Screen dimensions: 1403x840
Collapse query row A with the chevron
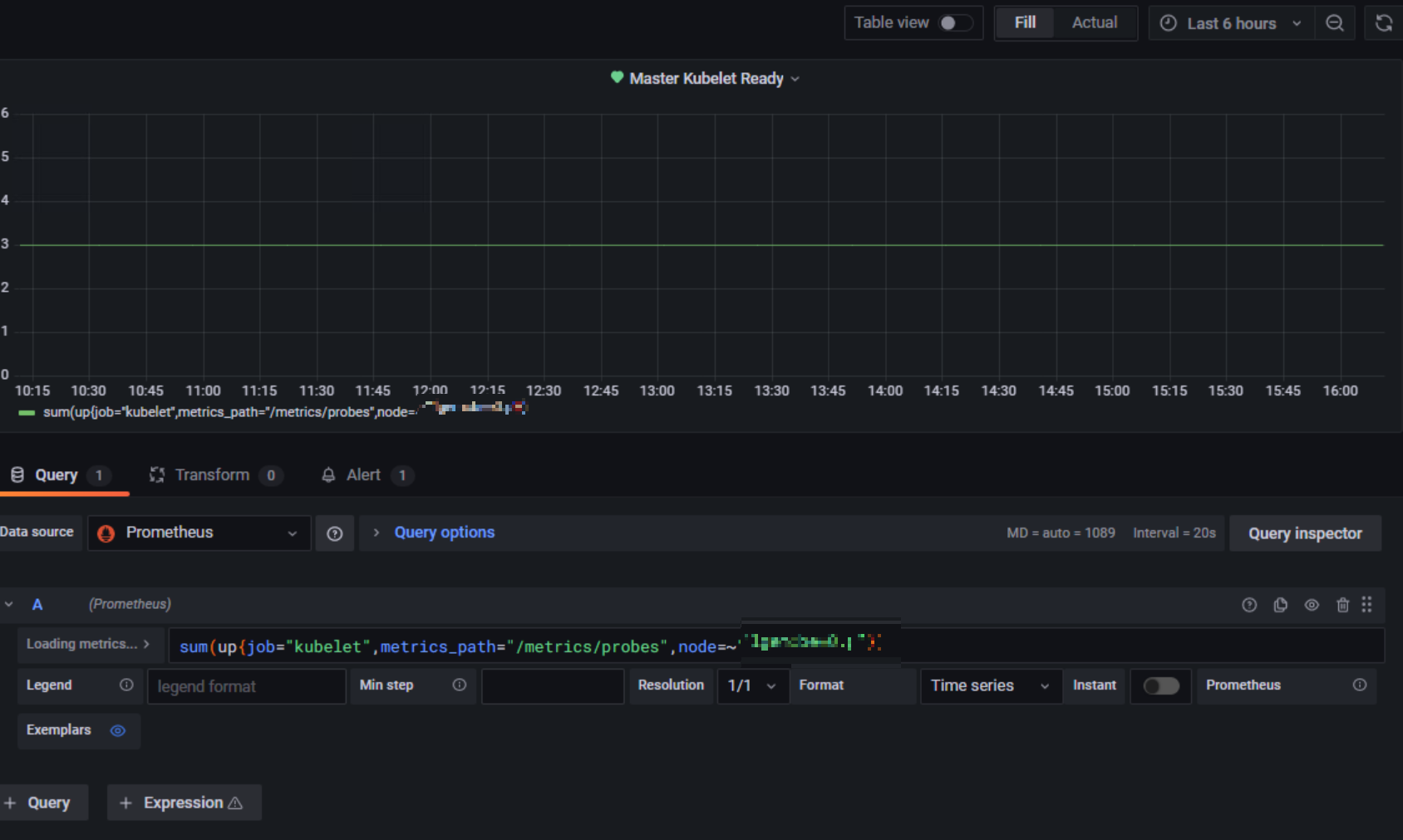(9, 605)
